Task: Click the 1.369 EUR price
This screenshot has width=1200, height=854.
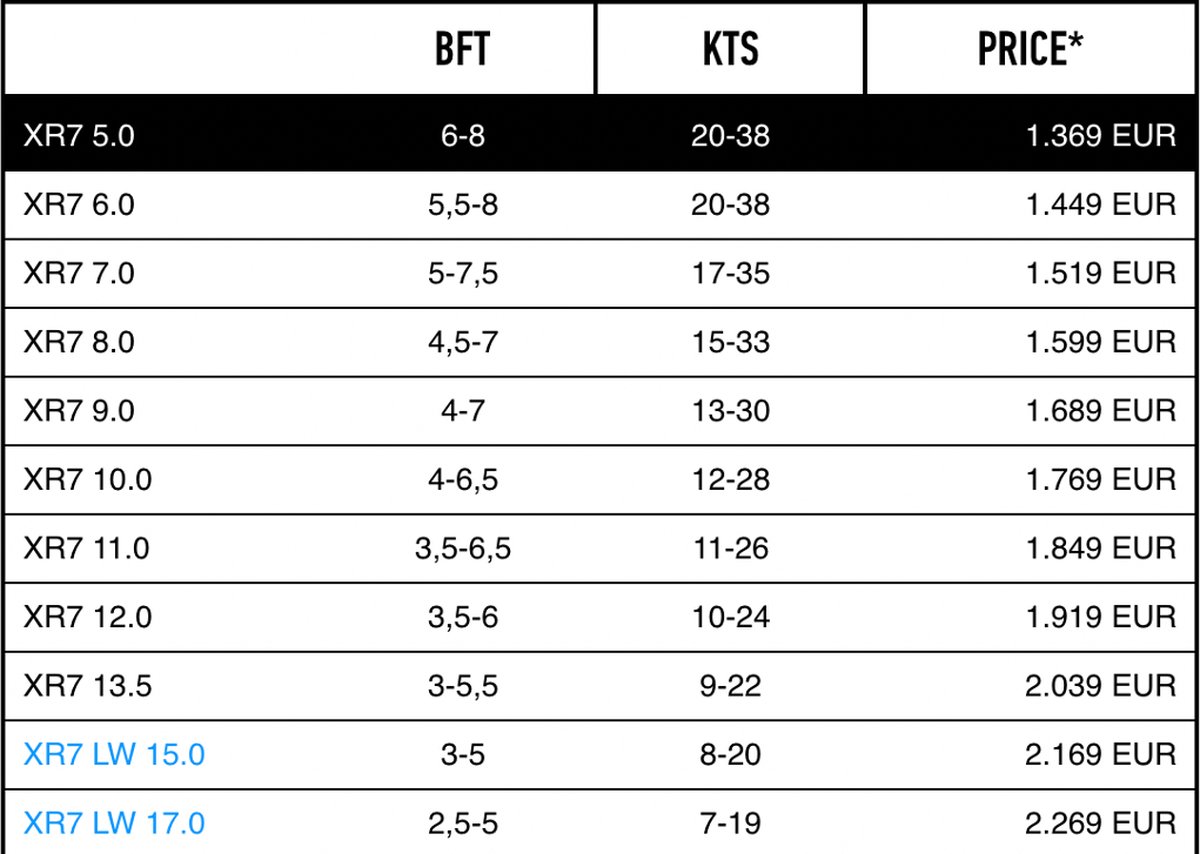Action: pyautogui.click(x=1100, y=135)
